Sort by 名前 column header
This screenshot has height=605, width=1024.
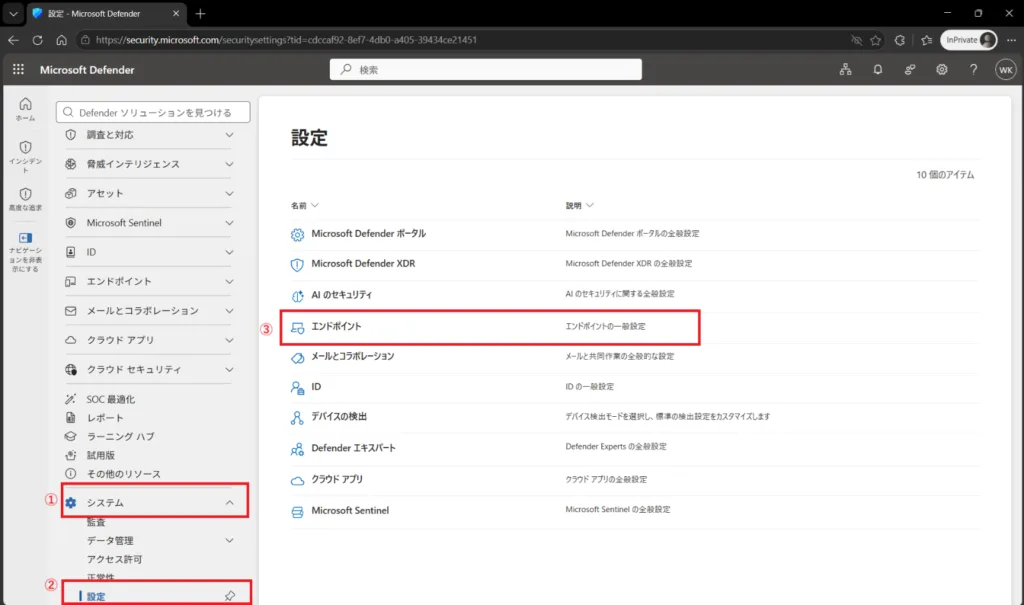pyautogui.click(x=304, y=205)
